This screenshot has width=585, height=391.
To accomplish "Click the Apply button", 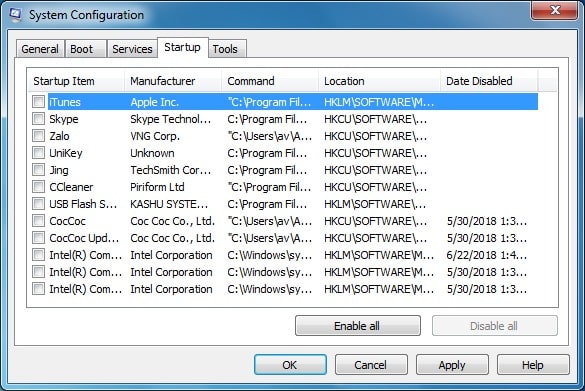I will coord(452,365).
